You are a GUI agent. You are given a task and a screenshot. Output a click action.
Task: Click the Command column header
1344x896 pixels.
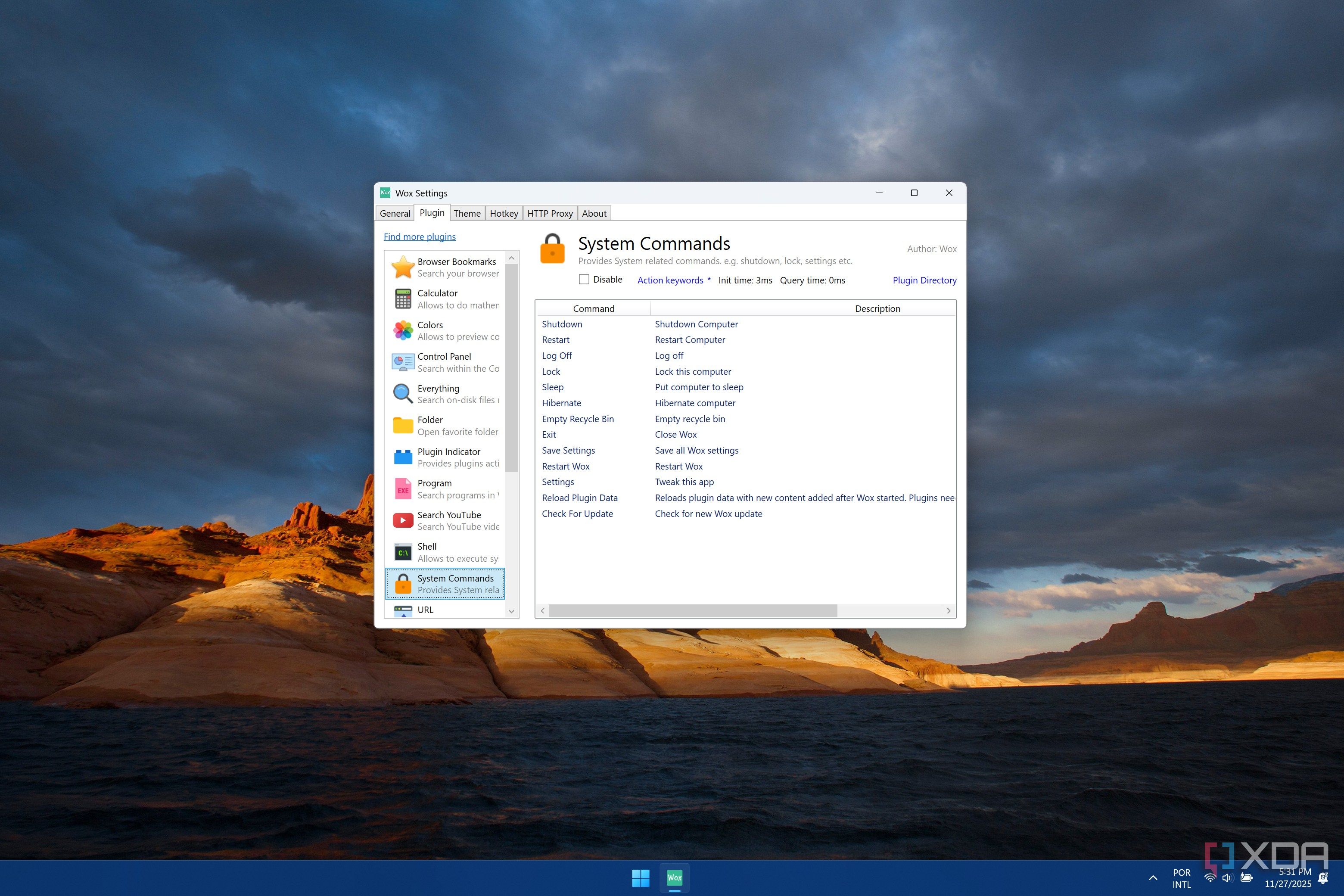pyautogui.click(x=593, y=308)
